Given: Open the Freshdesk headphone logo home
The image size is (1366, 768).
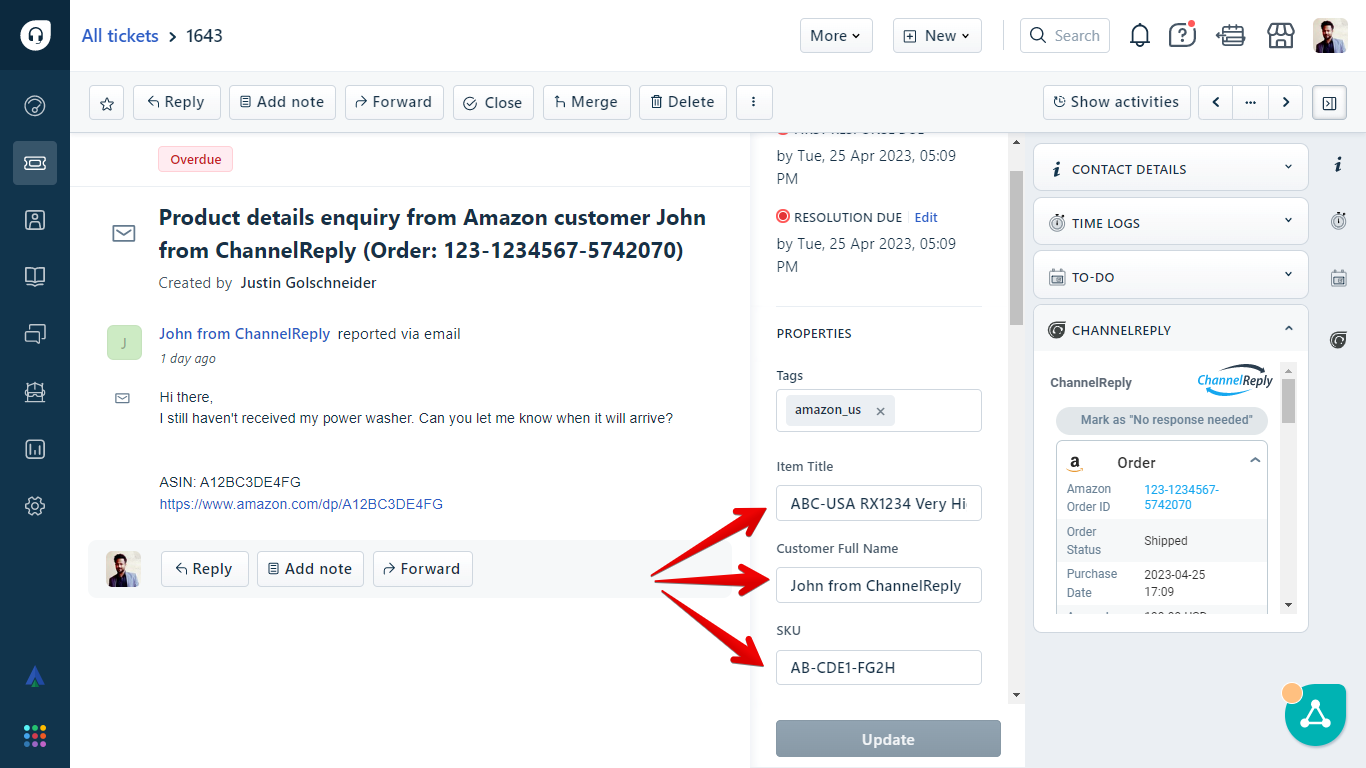Looking at the screenshot, I should [35, 35].
